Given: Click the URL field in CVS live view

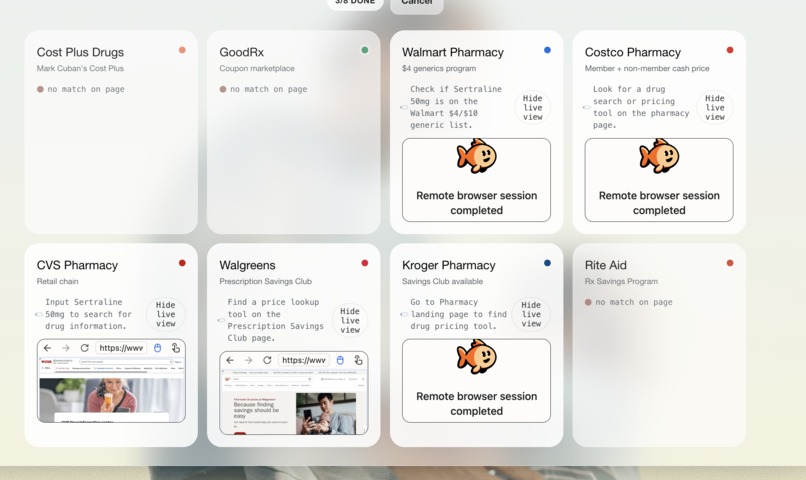Looking at the screenshot, I should pyautogui.click(x=121, y=348).
